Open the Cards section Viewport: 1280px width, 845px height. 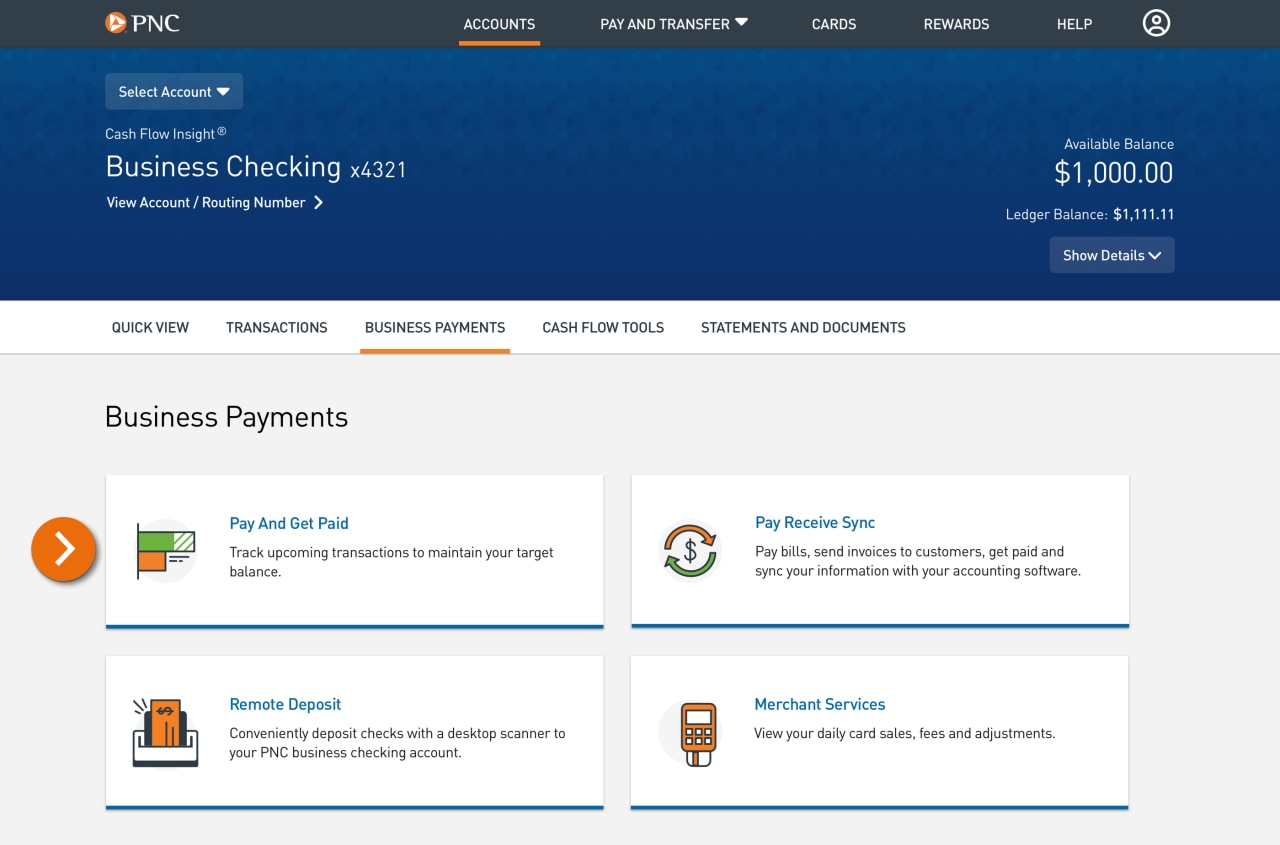point(833,24)
